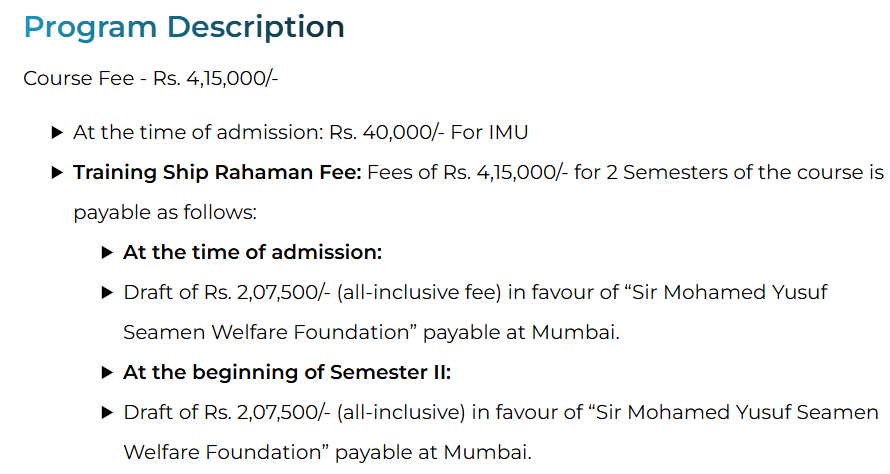Click the arrow bullet beside 'At the beginning of Semester II:'
This screenshot has height=474, width=890.
coord(107,372)
